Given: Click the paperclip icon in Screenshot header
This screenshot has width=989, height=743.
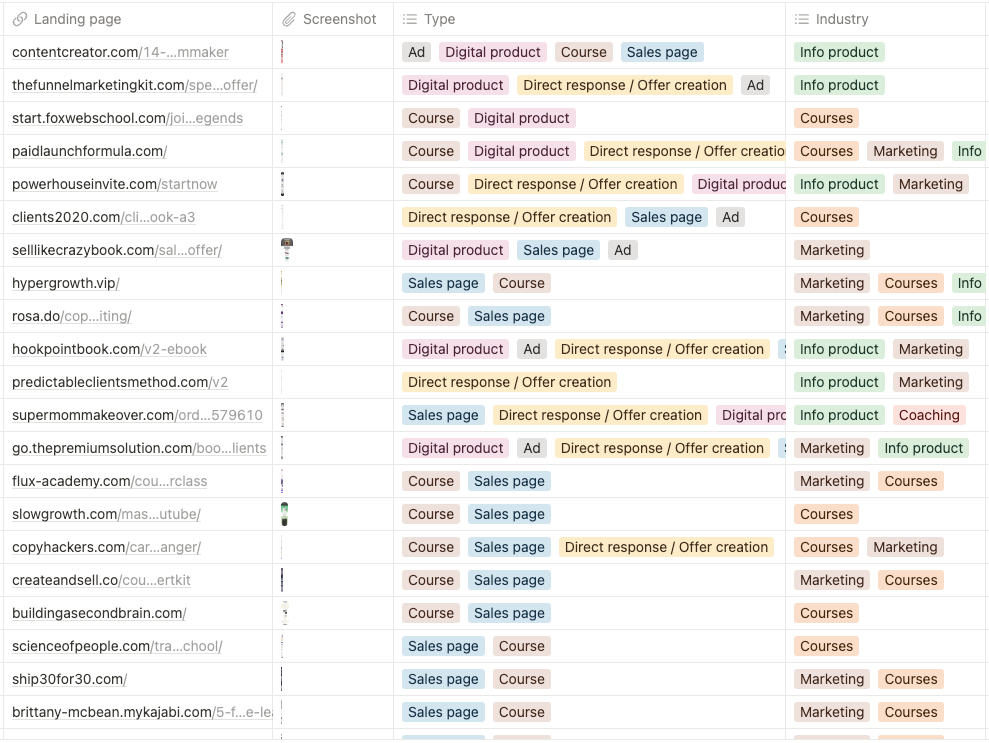Looking at the screenshot, I should pos(289,20).
